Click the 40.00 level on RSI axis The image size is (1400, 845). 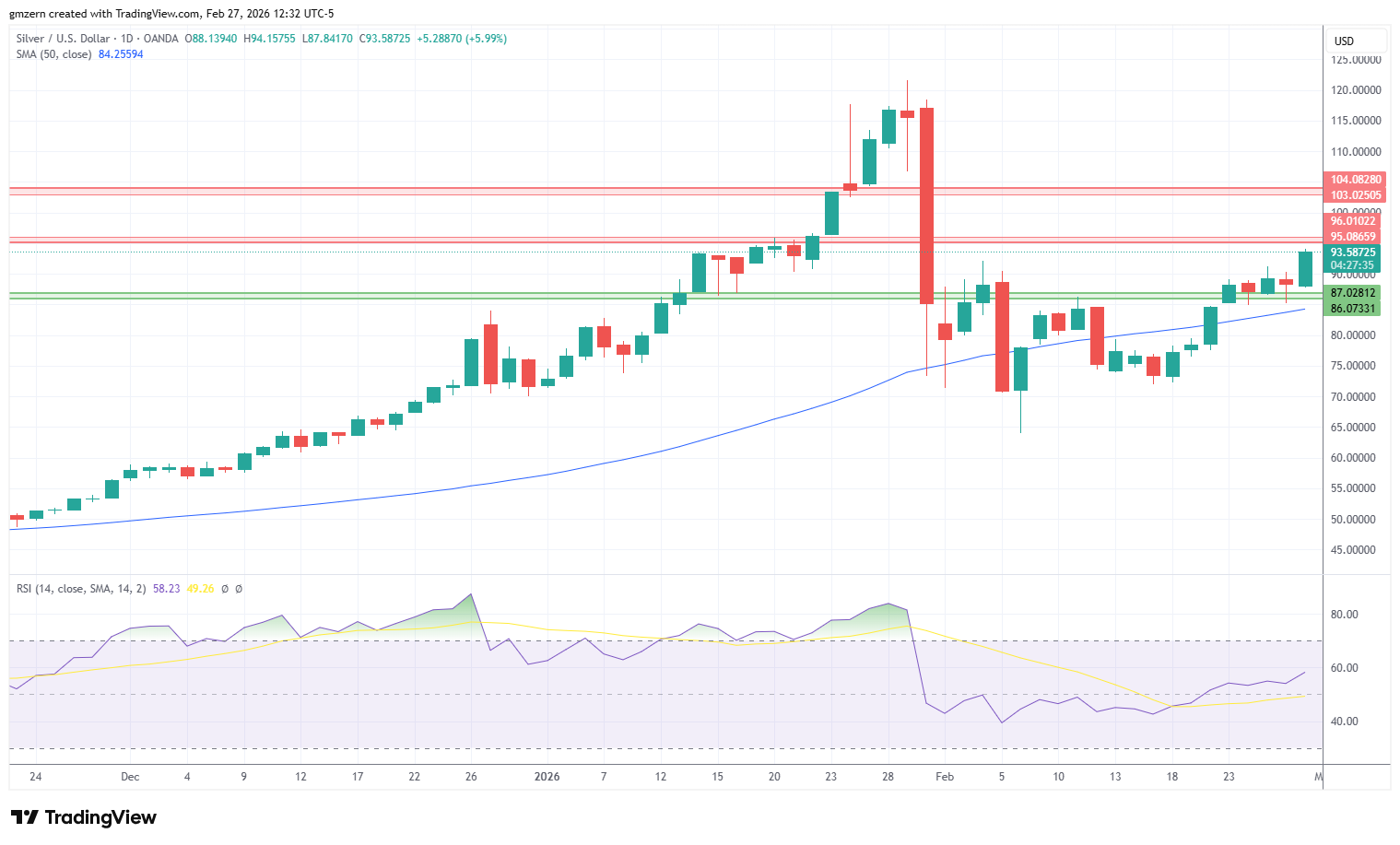coord(1344,722)
